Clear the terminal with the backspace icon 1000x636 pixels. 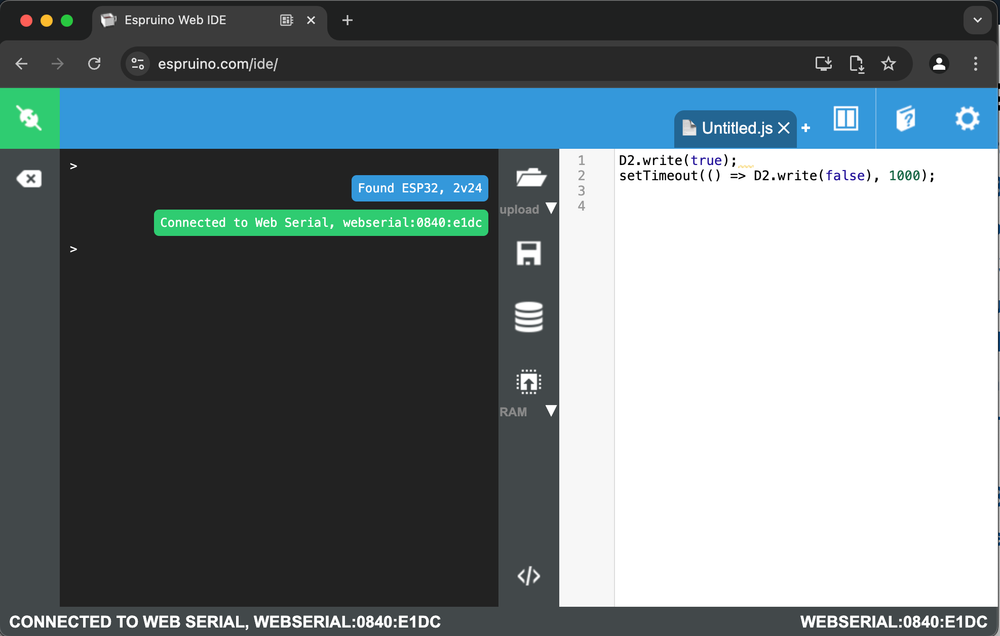(29, 179)
